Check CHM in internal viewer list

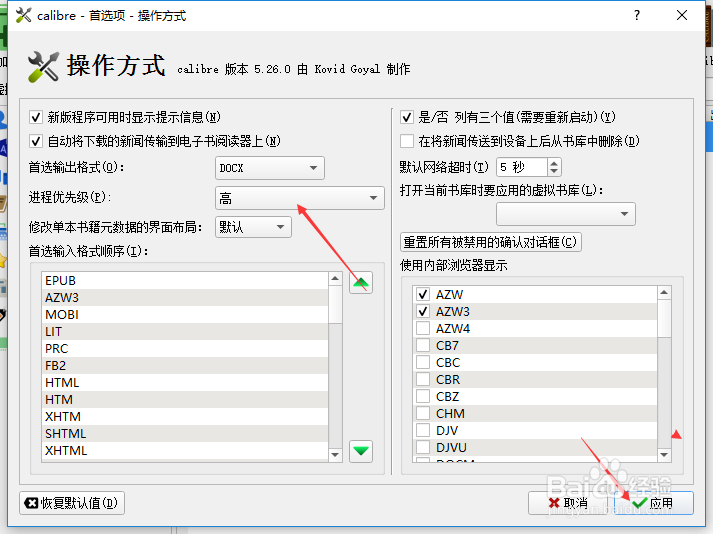tap(423, 413)
